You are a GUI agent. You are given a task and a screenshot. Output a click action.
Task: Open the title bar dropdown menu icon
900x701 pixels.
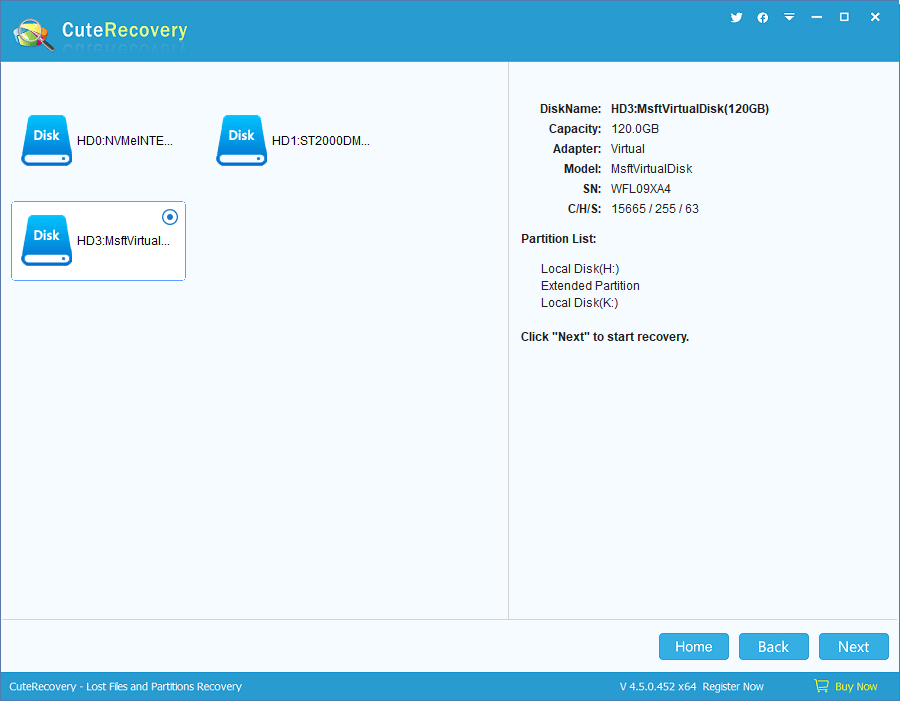coord(790,17)
